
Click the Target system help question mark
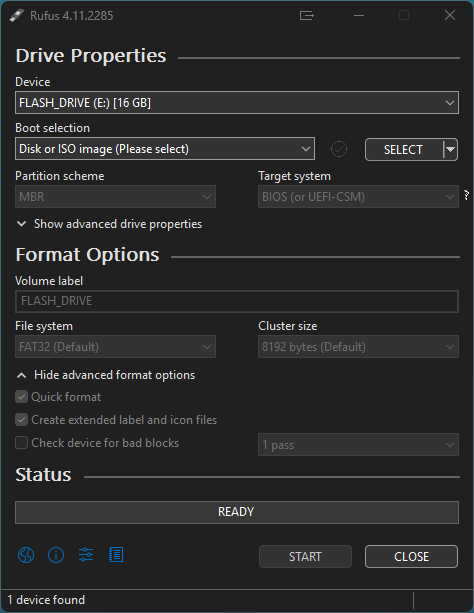(x=466, y=195)
